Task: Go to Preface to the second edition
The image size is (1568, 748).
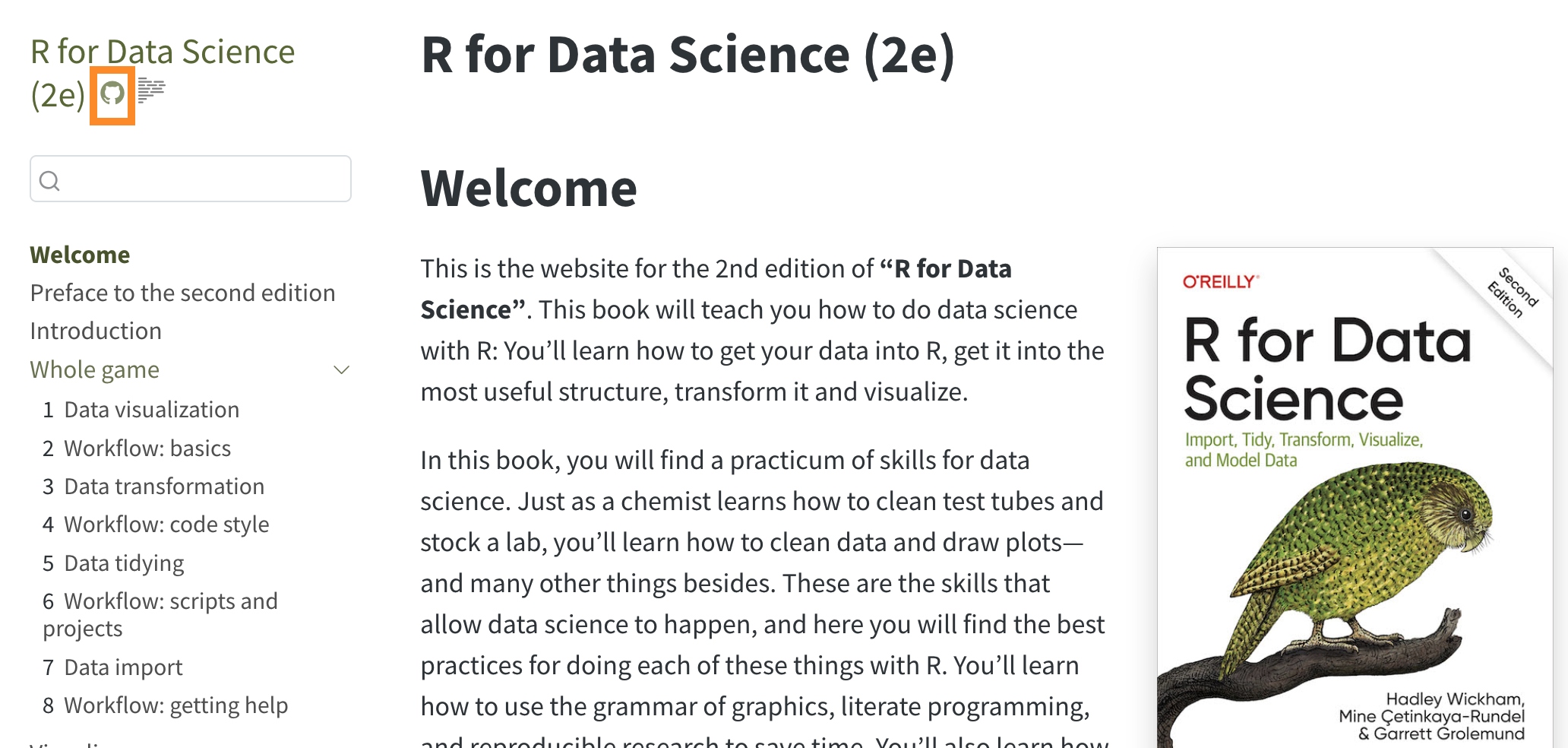Action: (x=182, y=293)
